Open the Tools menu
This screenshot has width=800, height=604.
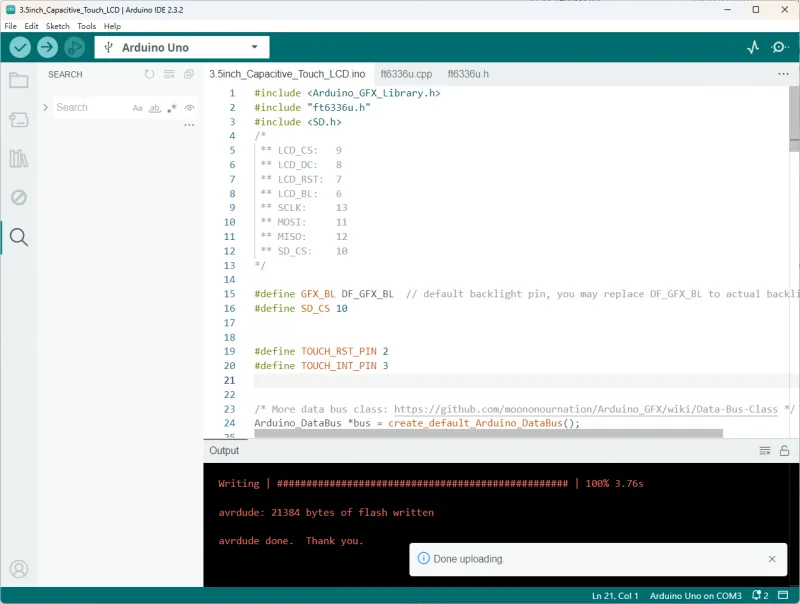tap(86, 26)
